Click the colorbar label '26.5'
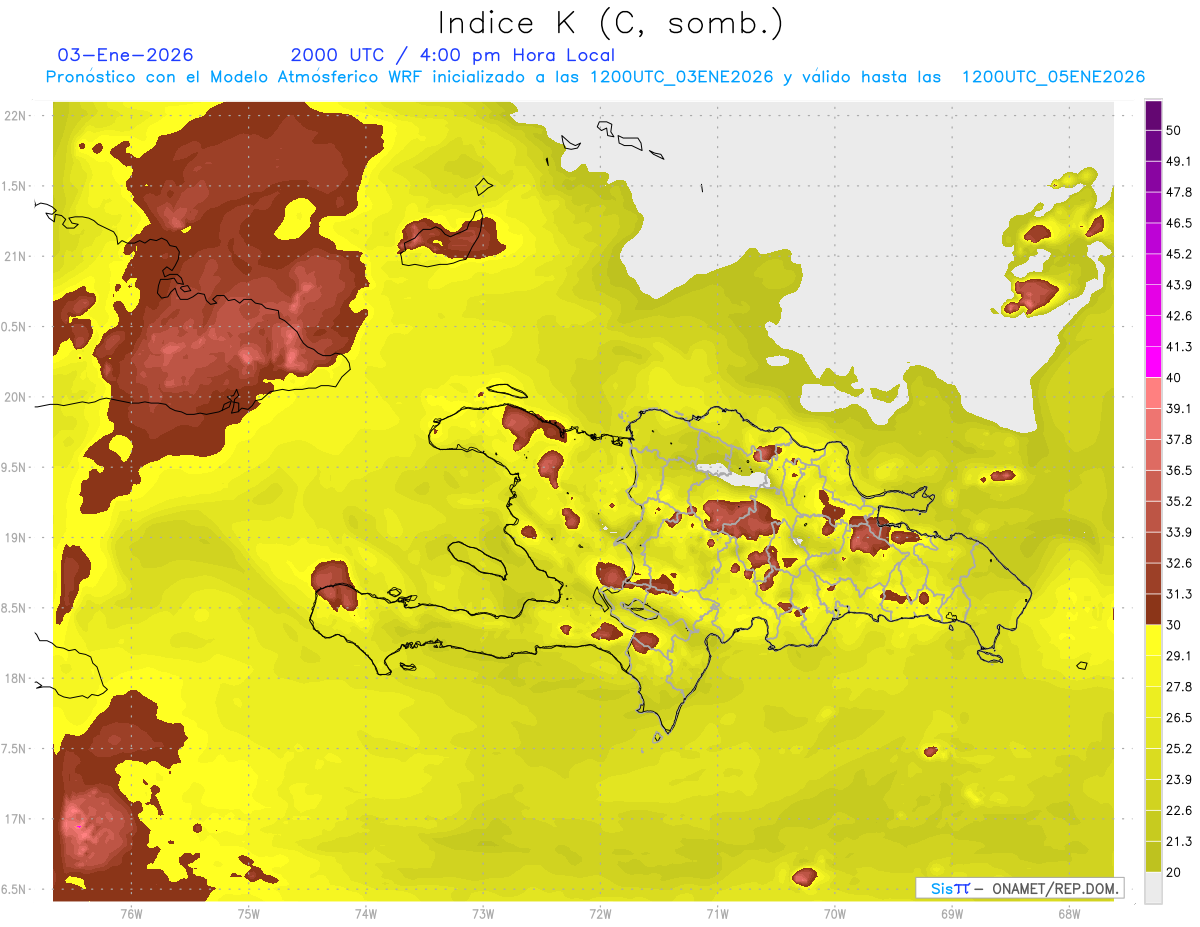1200x927 pixels. click(1179, 718)
